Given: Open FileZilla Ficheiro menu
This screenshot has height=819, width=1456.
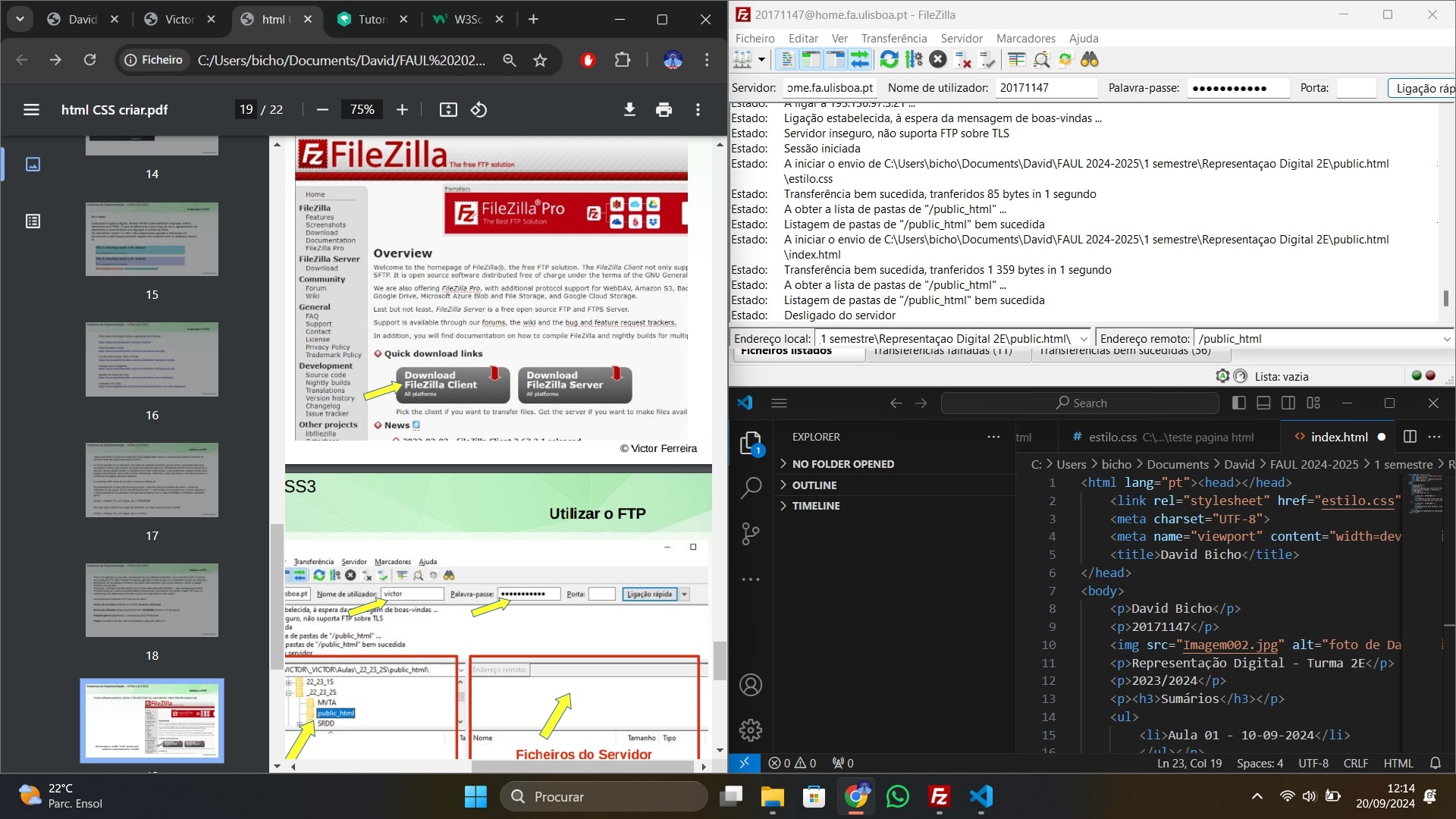Looking at the screenshot, I should pos(755,39).
